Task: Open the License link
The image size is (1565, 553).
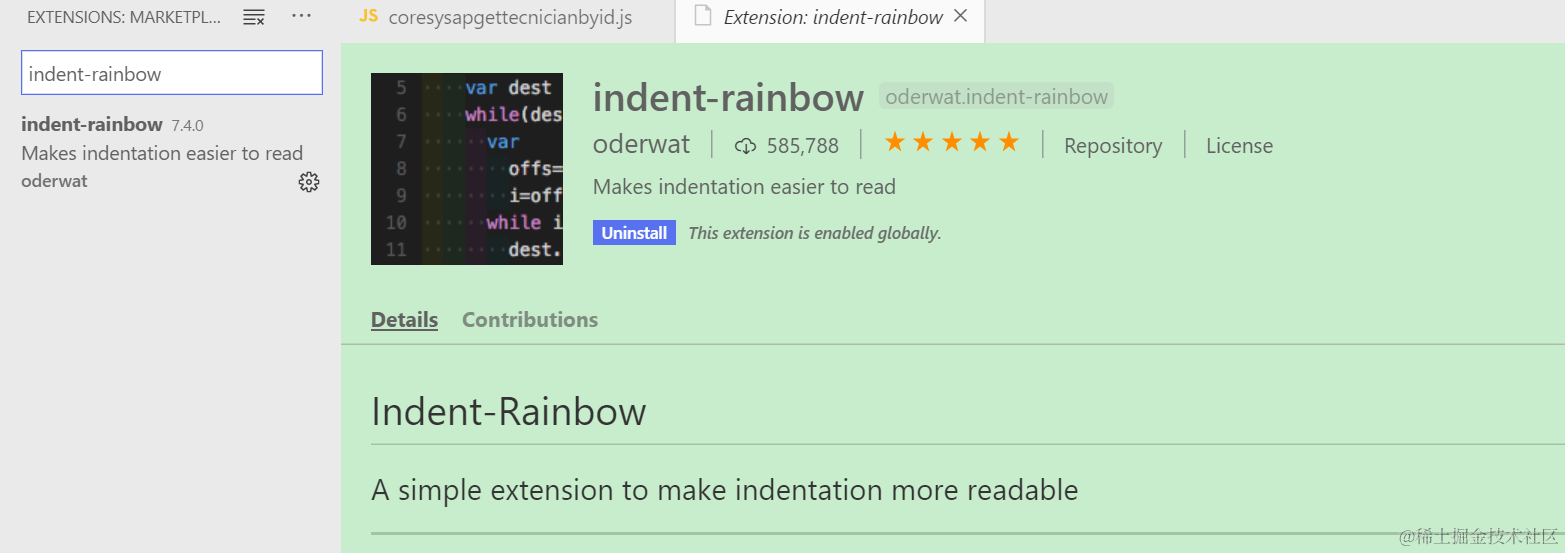Action: pyautogui.click(x=1239, y=146)
